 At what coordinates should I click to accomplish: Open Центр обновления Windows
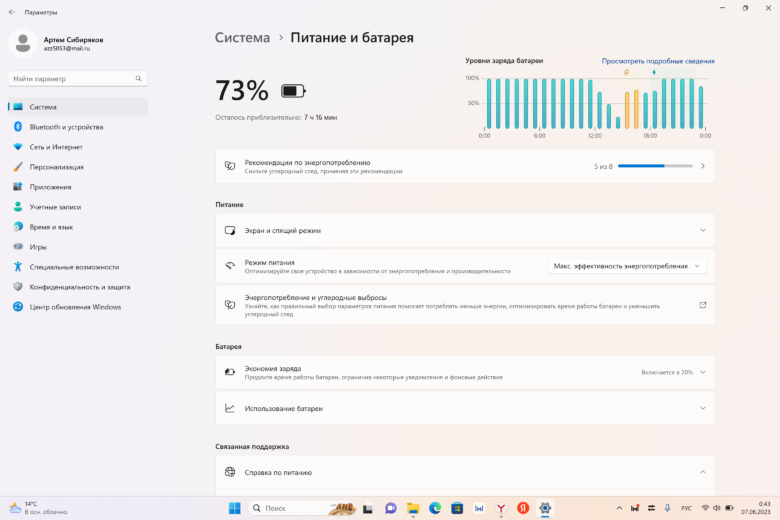pos(78,307)
